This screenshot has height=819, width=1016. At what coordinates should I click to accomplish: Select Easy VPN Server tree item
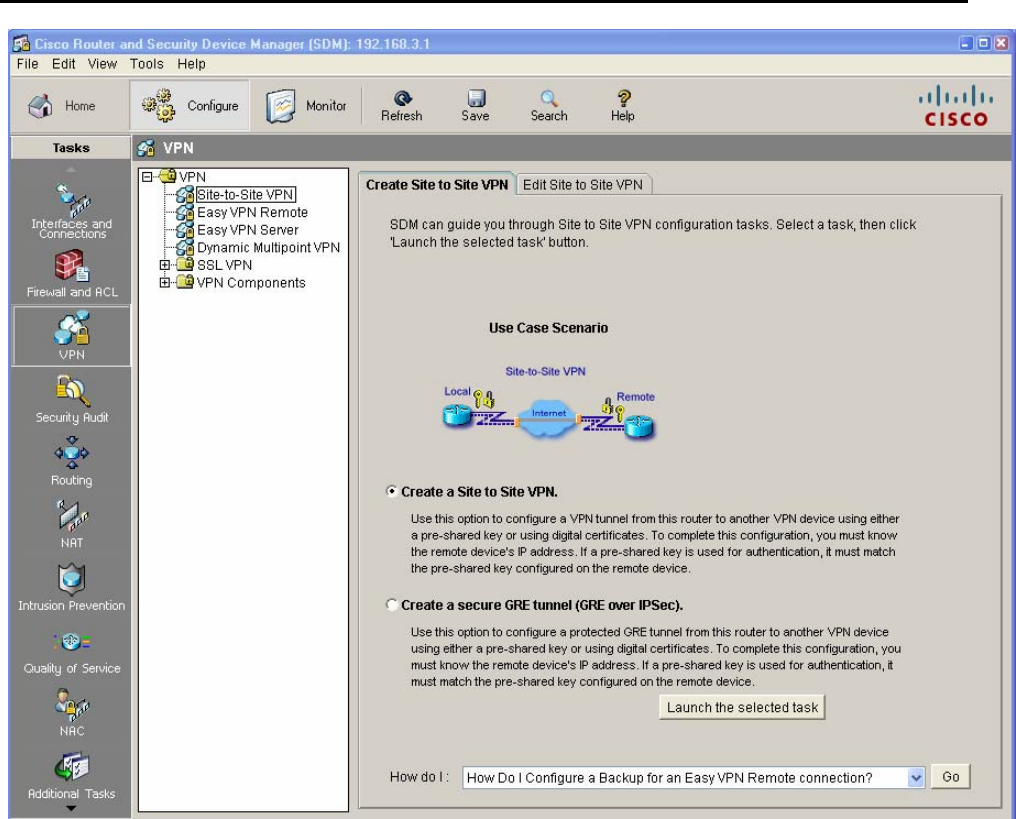tap(248, 229)
